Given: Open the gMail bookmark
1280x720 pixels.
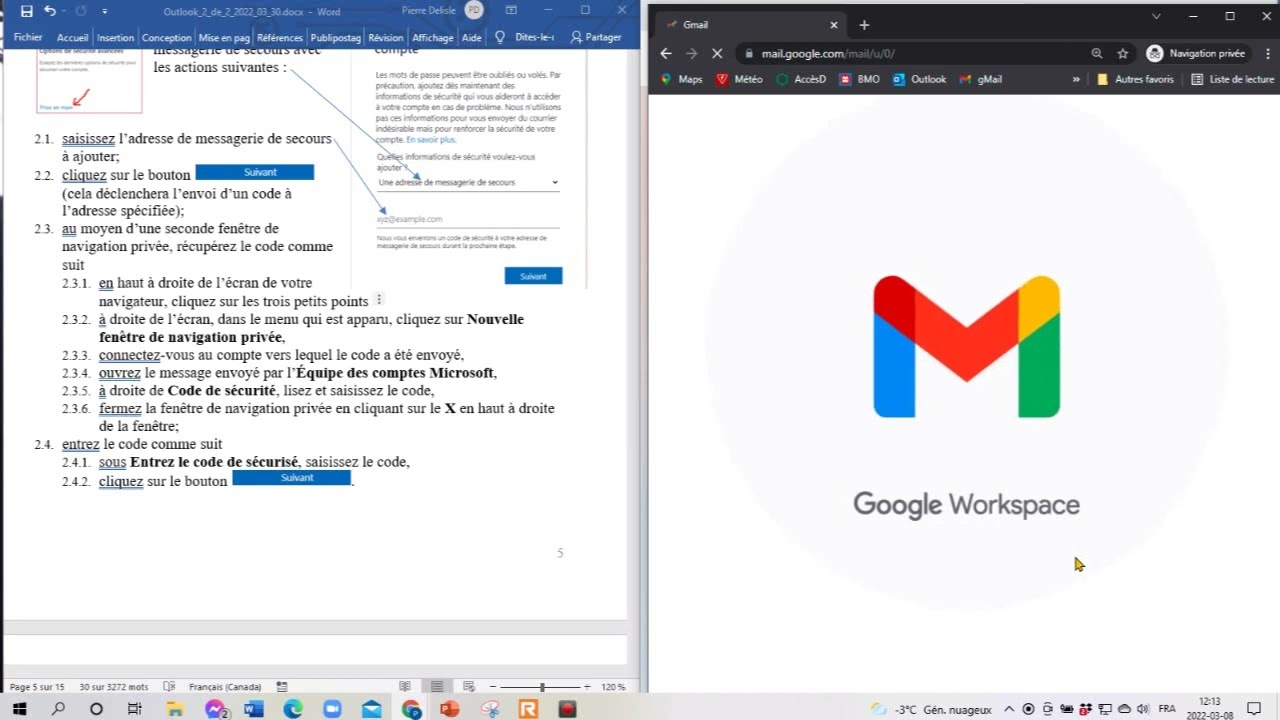Looking at the screenshot, I should click(x=980, y=79).
